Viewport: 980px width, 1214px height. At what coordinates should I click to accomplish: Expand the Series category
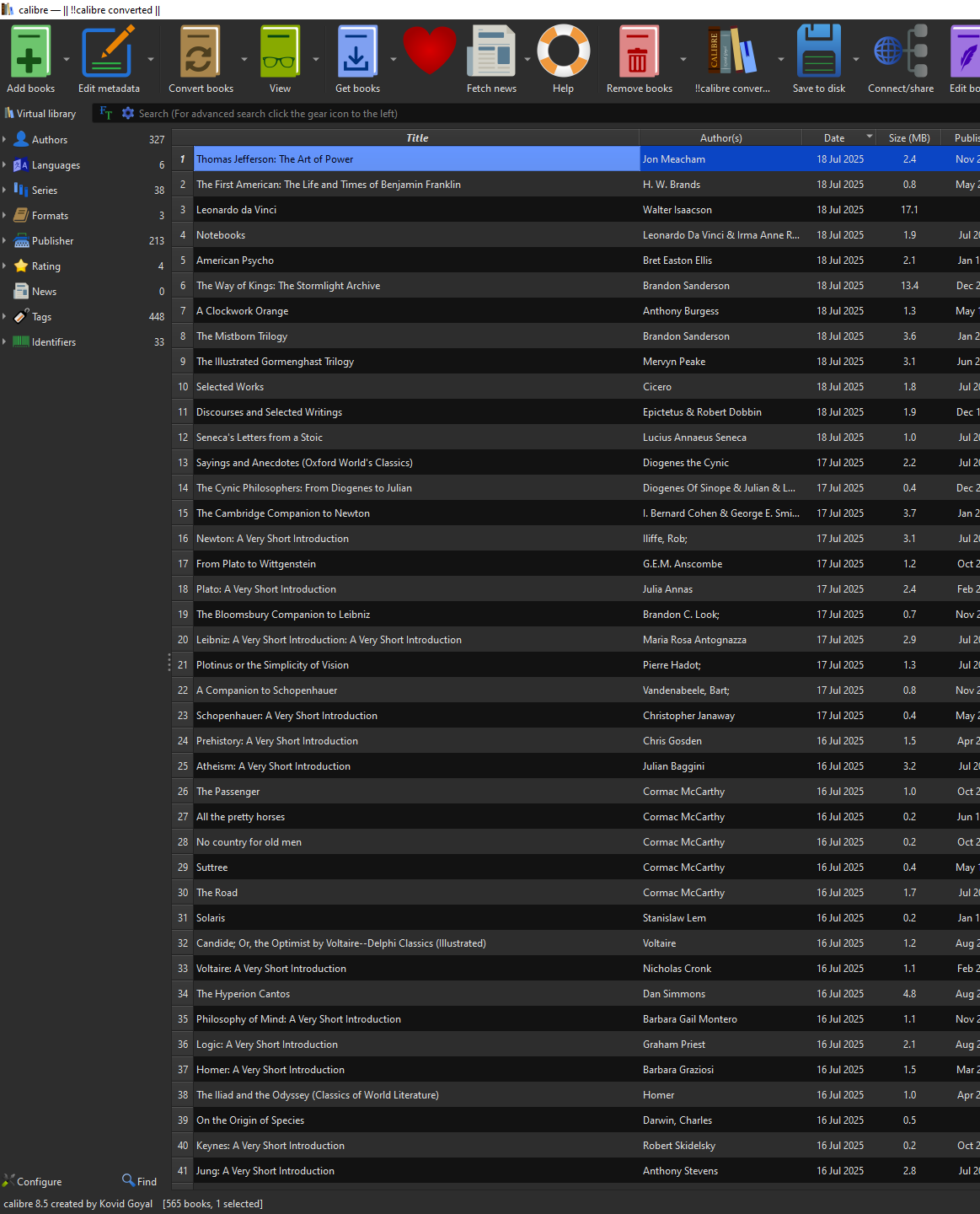pyautogui.click(x=4, y=190)
